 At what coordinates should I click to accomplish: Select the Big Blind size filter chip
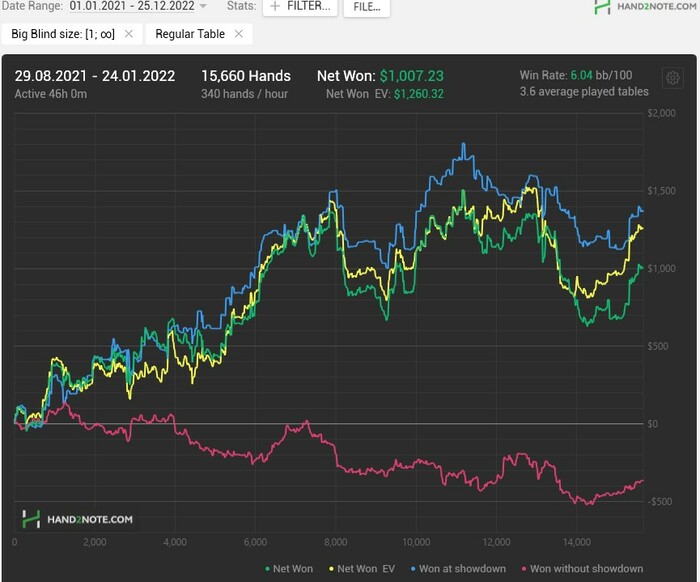pyautogui.click(x=72, y=34)
